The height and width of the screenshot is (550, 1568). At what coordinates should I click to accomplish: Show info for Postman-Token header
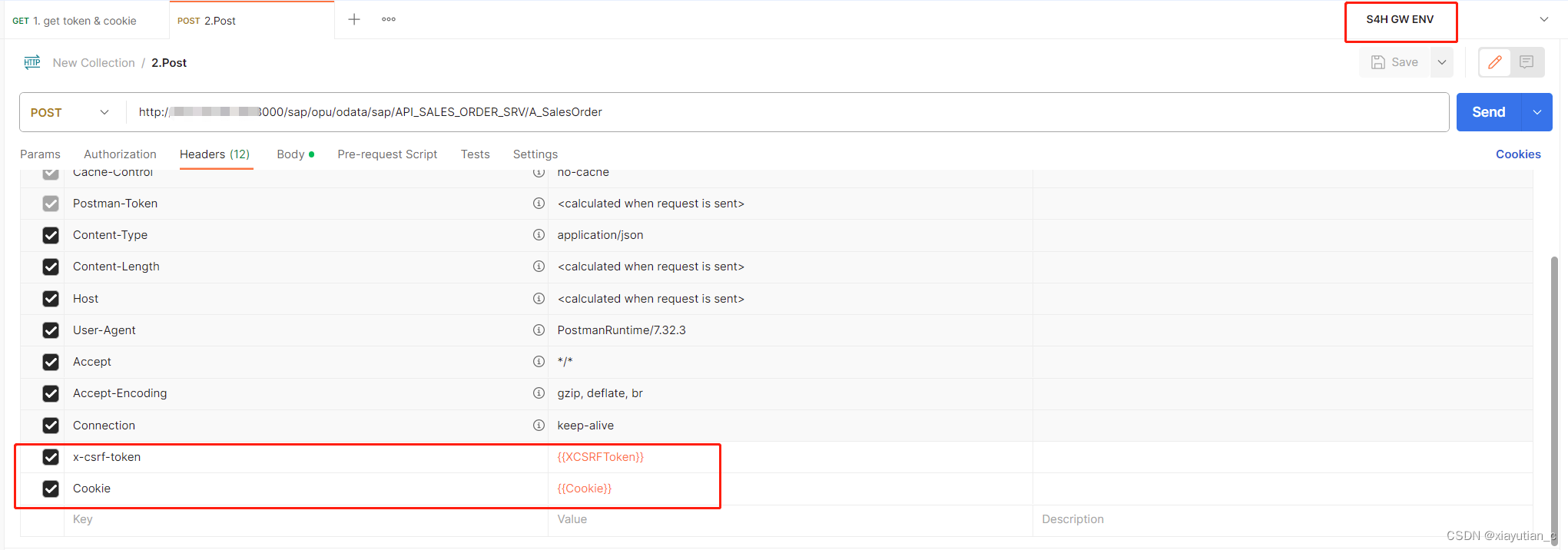[x=539, y=204]
